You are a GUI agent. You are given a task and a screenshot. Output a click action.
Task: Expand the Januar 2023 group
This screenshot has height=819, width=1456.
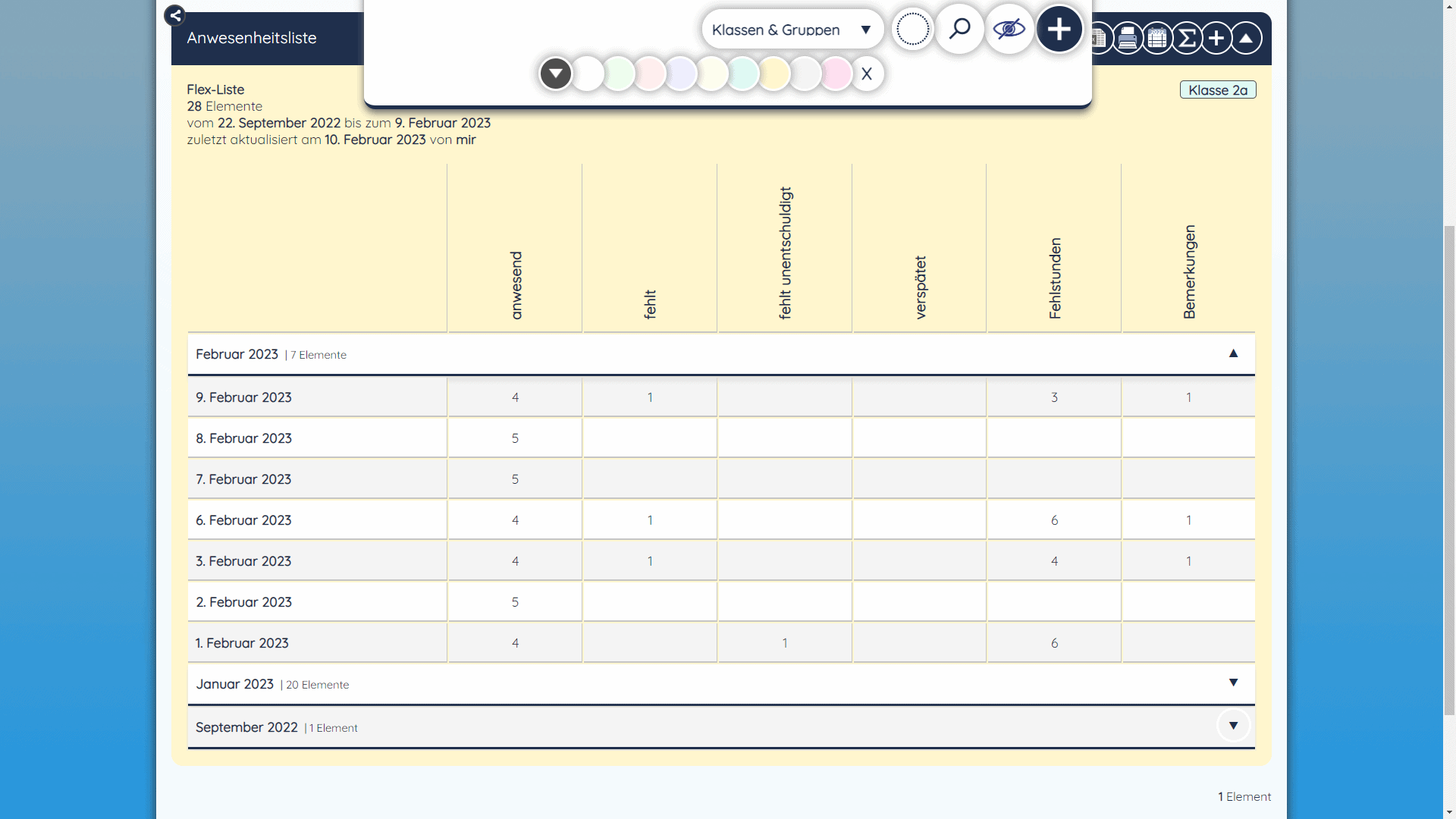click(1233, 682)
